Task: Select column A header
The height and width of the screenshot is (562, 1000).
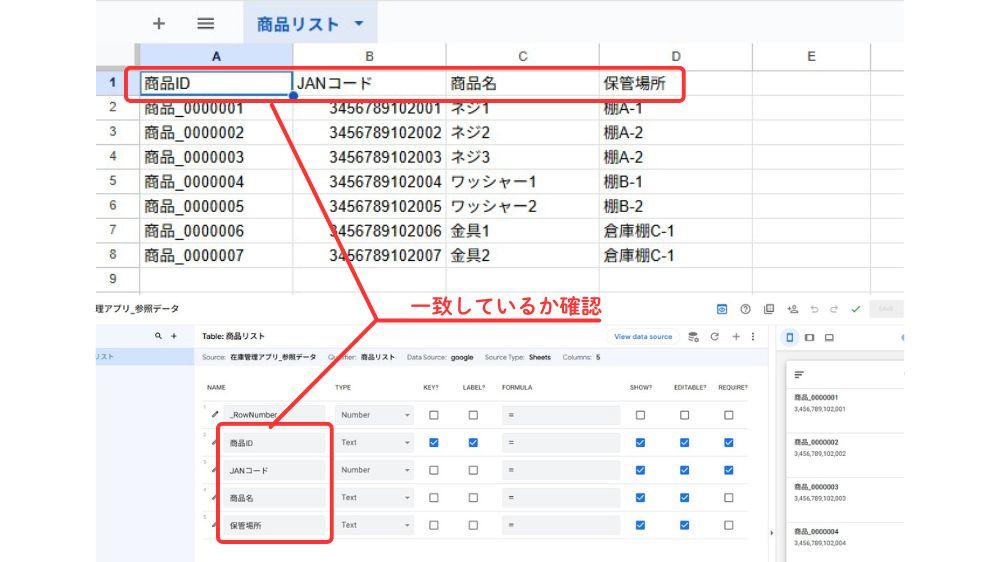Action: (216, 56)
